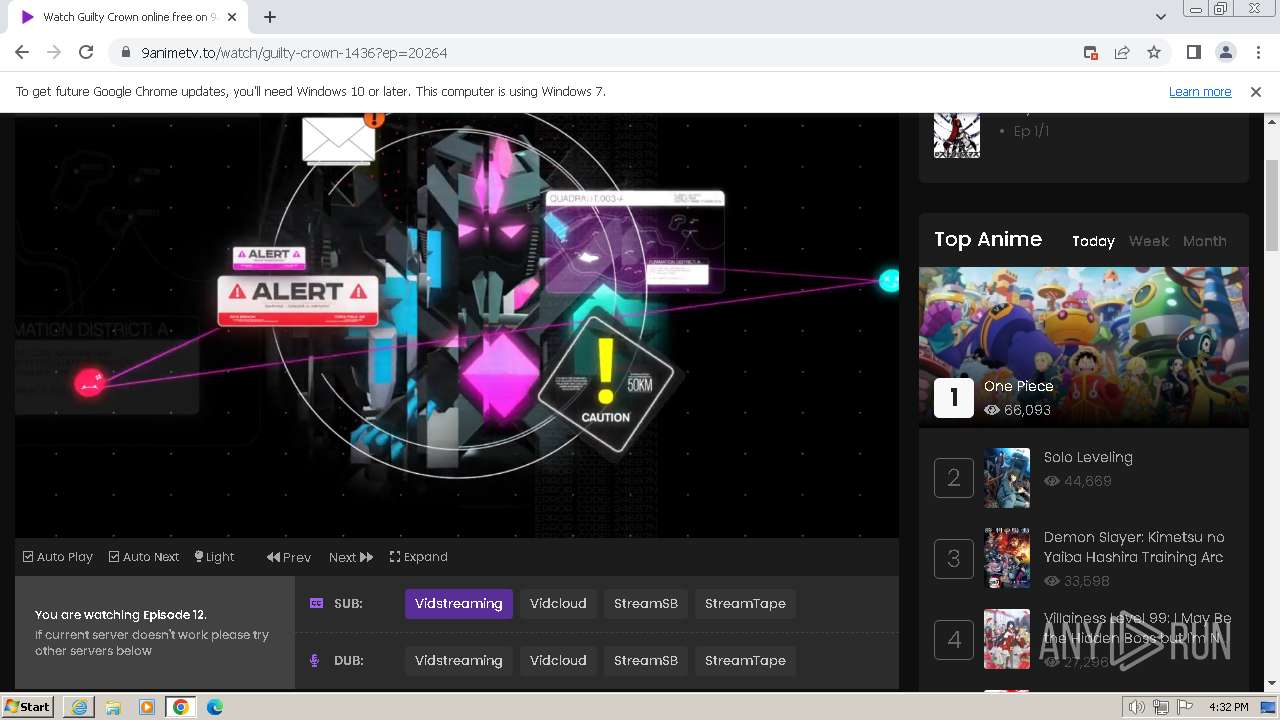
Task: Open the Solo Leveling link
Action: click(1088, 457)
